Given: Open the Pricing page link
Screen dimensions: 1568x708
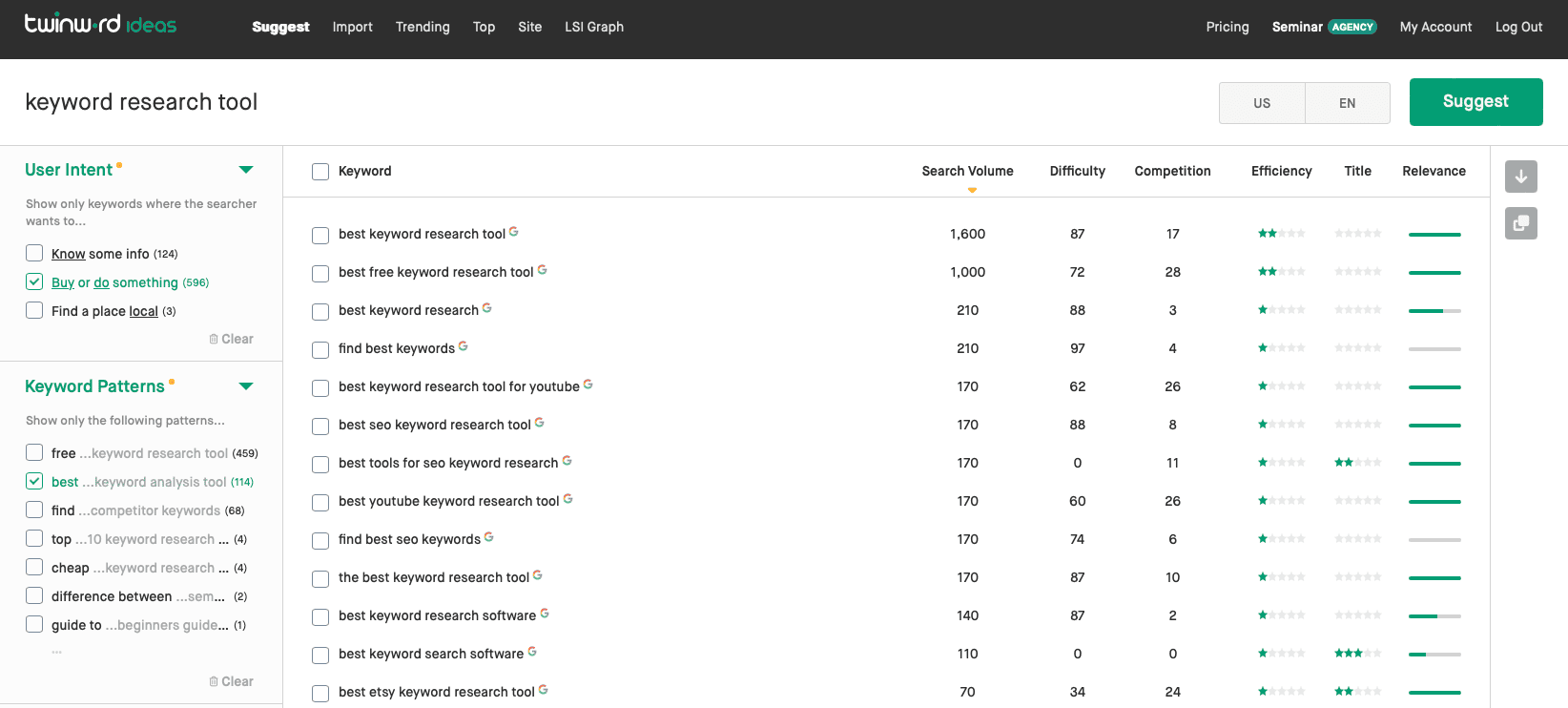Looking at the screenshot, I should (x=1228, y=27).
